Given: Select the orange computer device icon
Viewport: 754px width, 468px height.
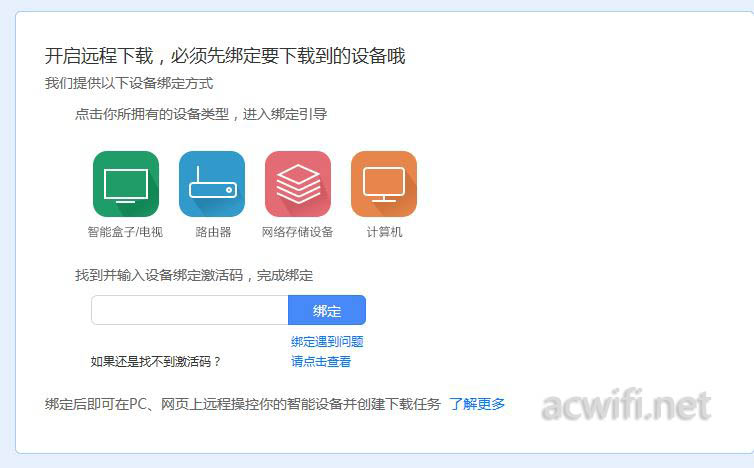Looking at the screenshot, I should (x=384, y=184).
